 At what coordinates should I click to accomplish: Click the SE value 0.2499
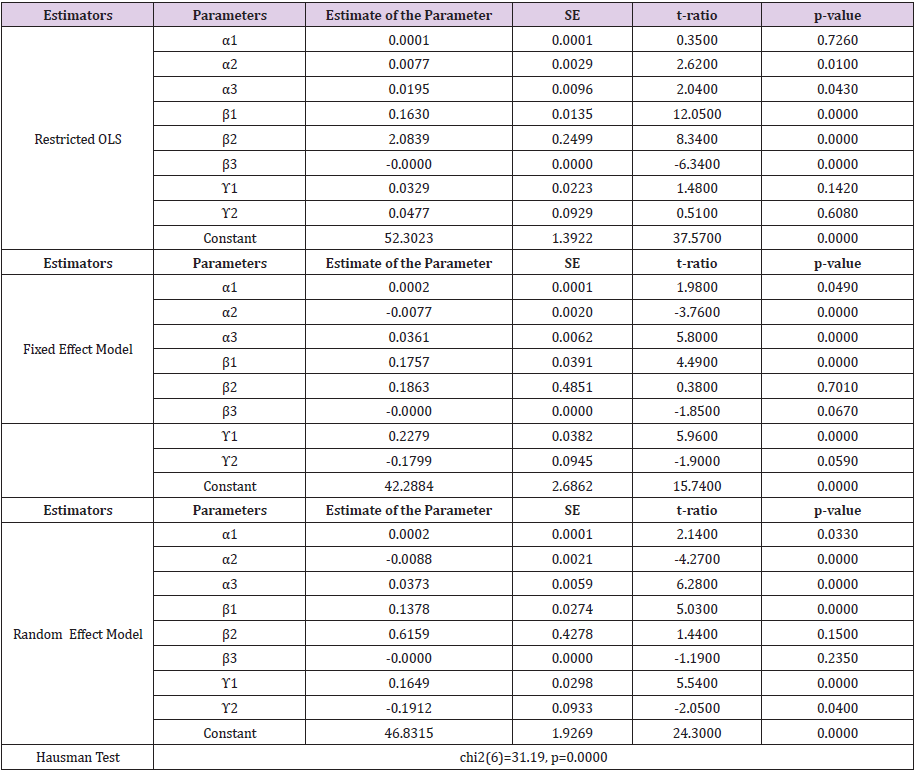(572, 140)
